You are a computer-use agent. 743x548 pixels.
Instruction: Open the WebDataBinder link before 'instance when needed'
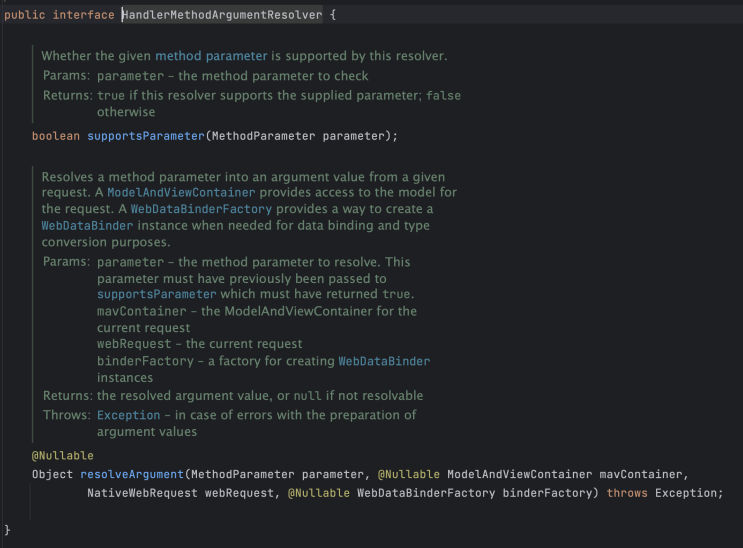pyautogui.click(x=87, y=226)
